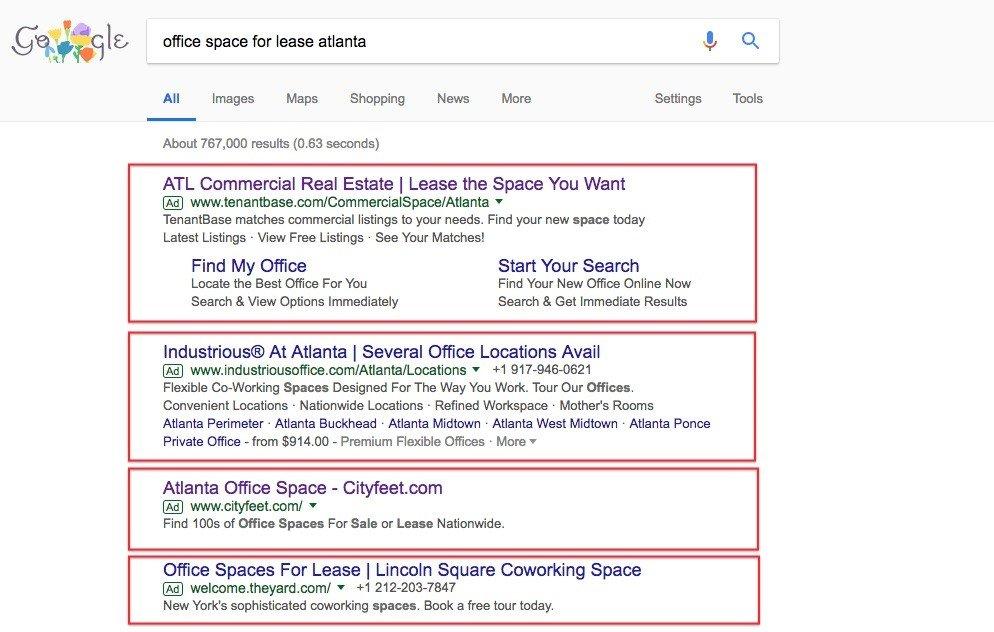Click the Atlanta Midtown location link

(x=433, y=423)
